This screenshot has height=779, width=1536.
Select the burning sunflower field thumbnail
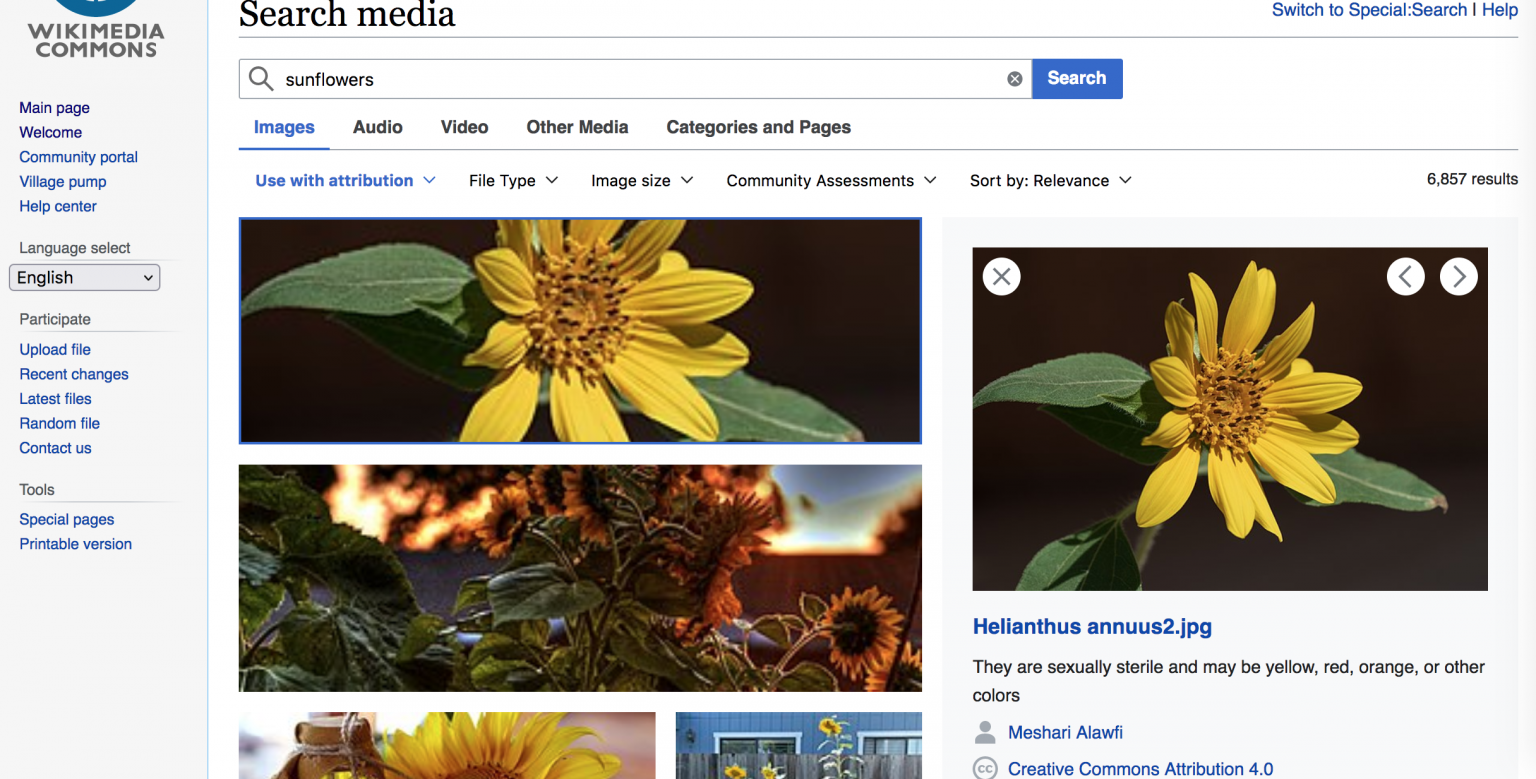tap(580, 578)
